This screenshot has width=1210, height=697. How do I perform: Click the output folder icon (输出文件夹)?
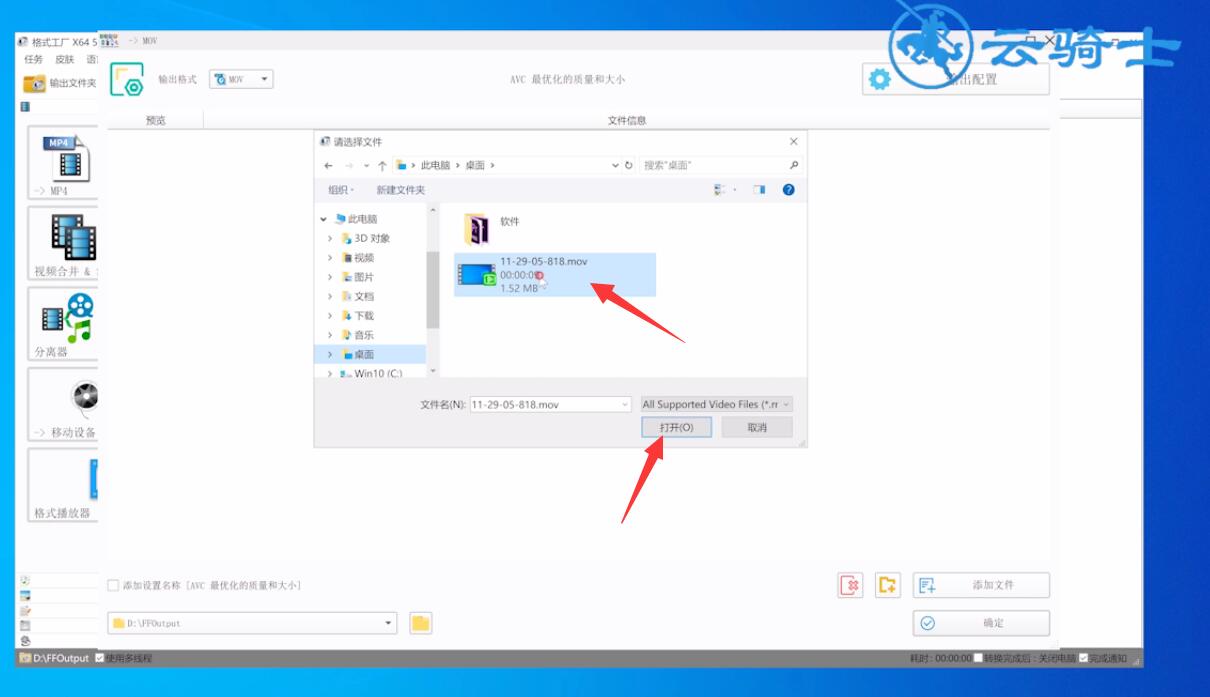click(35, 84)
